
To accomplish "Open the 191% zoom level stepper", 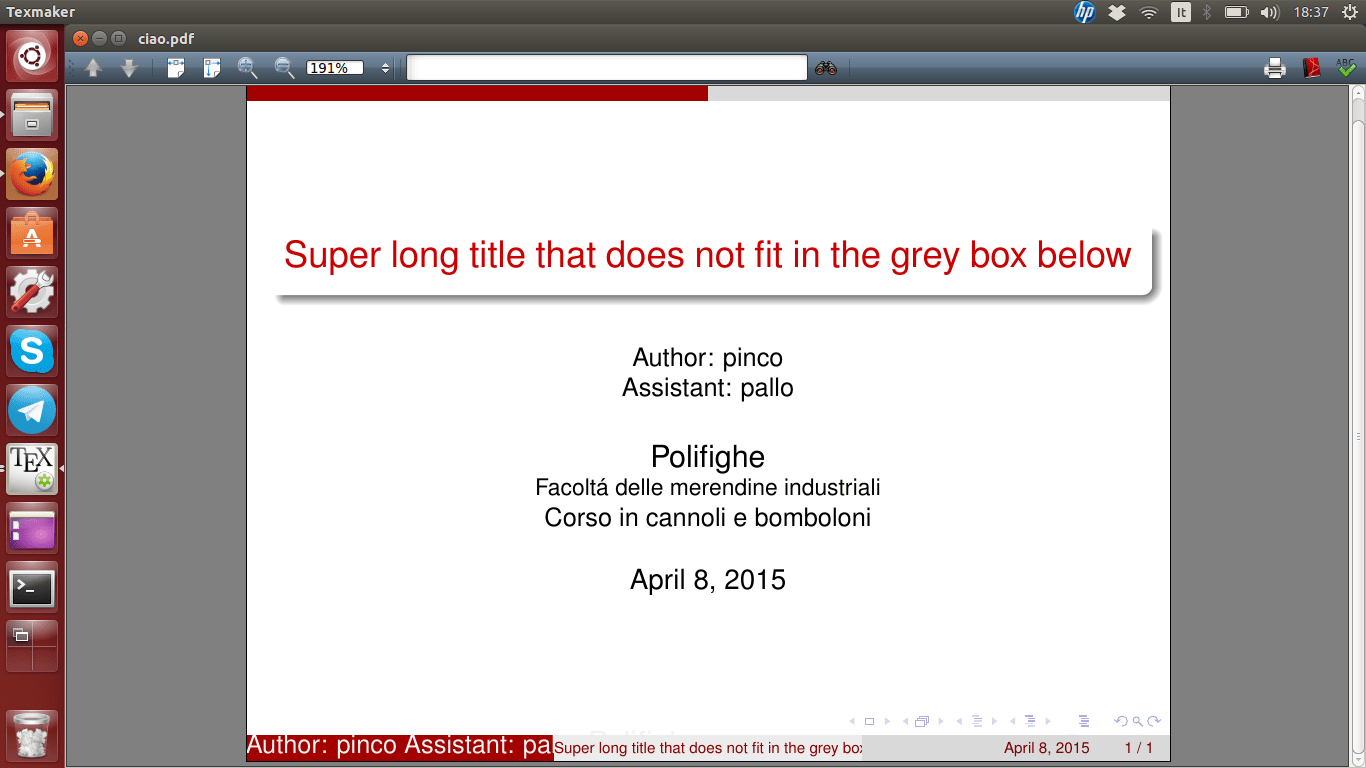I will tap(385, 68).
